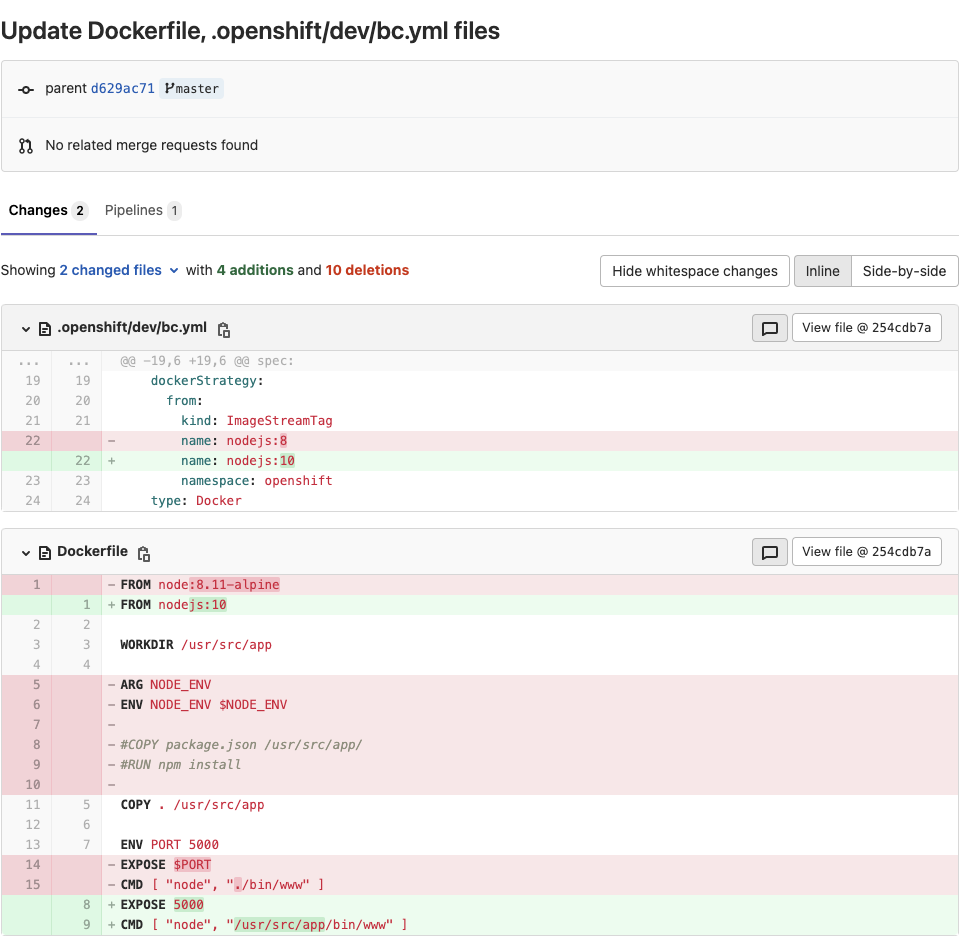Switch to Side-by-side diff view
Viewport: 961px width, 939px height.
point(904,271)
